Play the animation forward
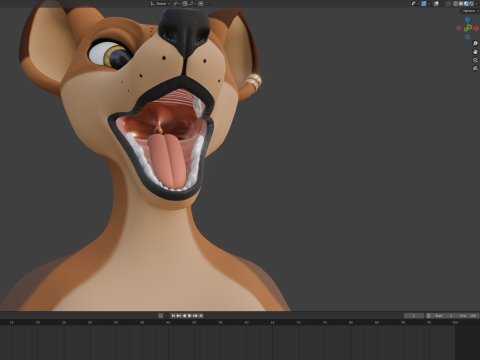Viewport: 480px width, 360px height. coord(190,316)
